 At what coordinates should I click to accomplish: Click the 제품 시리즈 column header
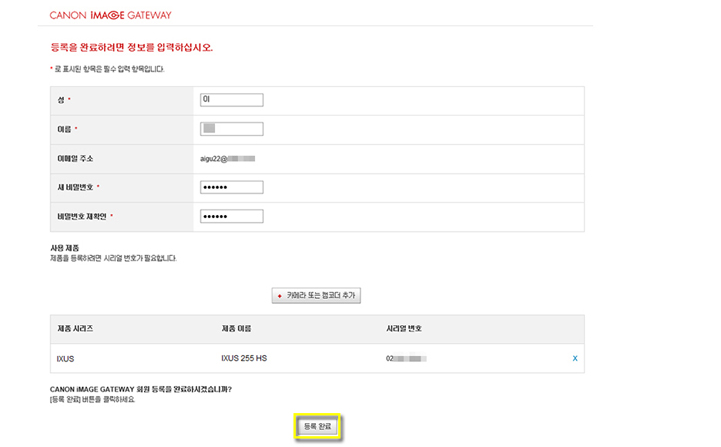coord(75,328)
